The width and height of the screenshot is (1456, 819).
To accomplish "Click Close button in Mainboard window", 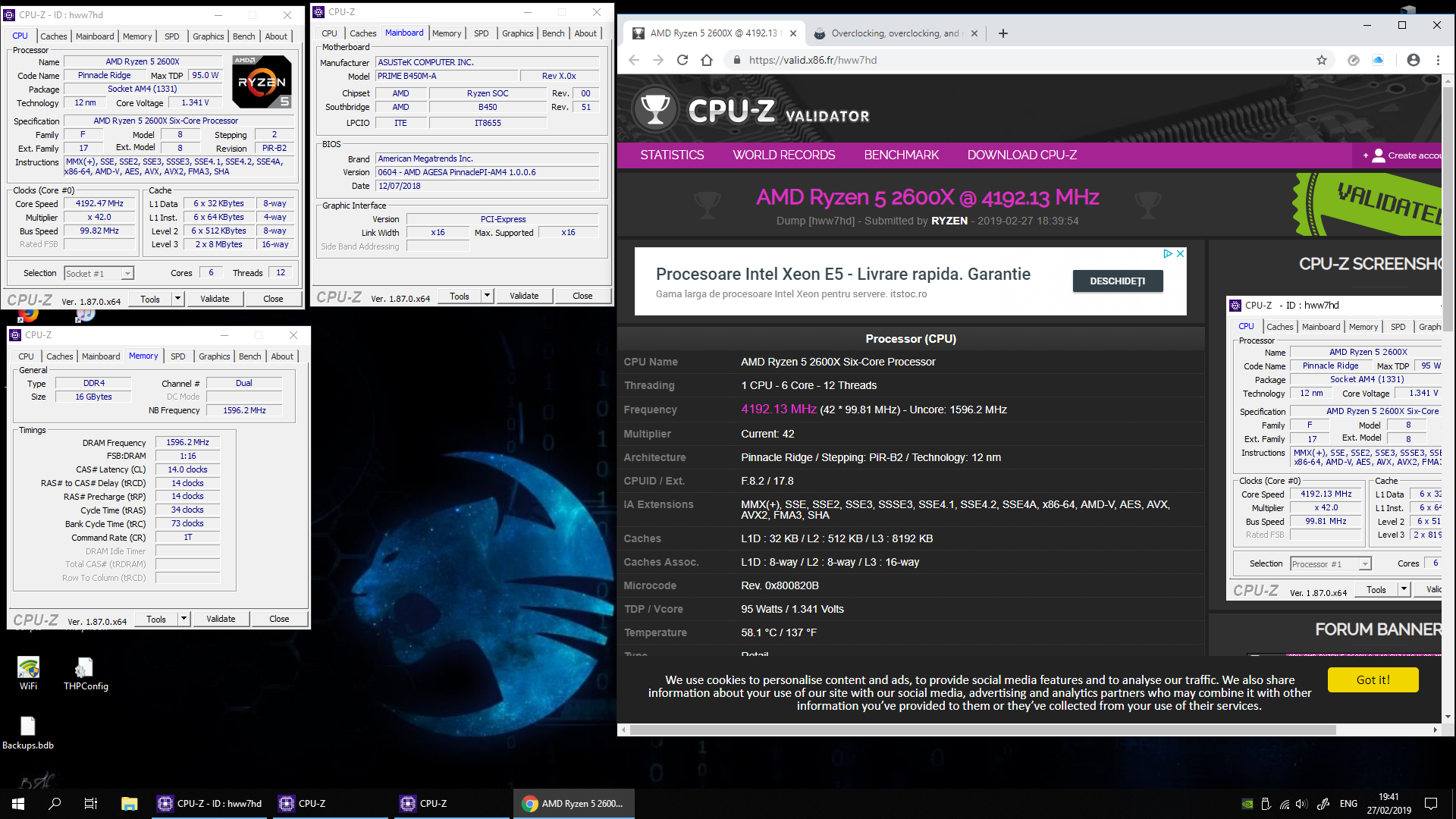I will (582, 296).
